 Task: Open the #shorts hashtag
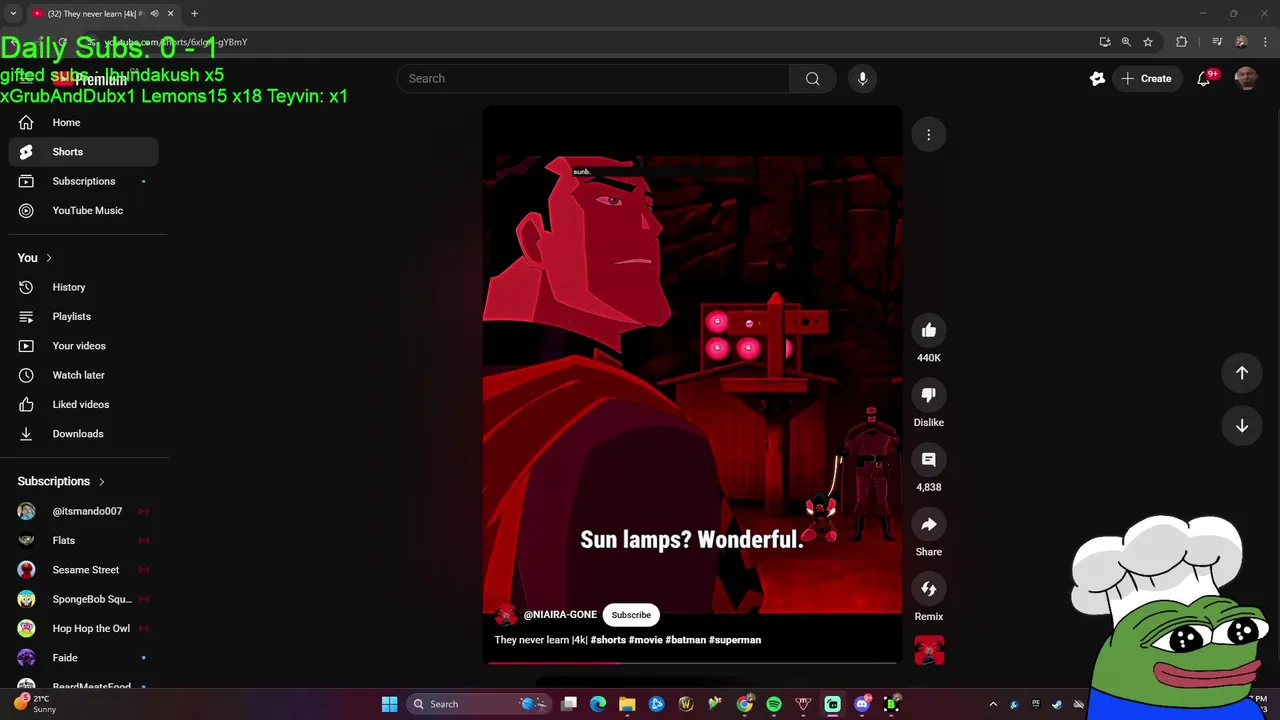[x=608, y=640]
